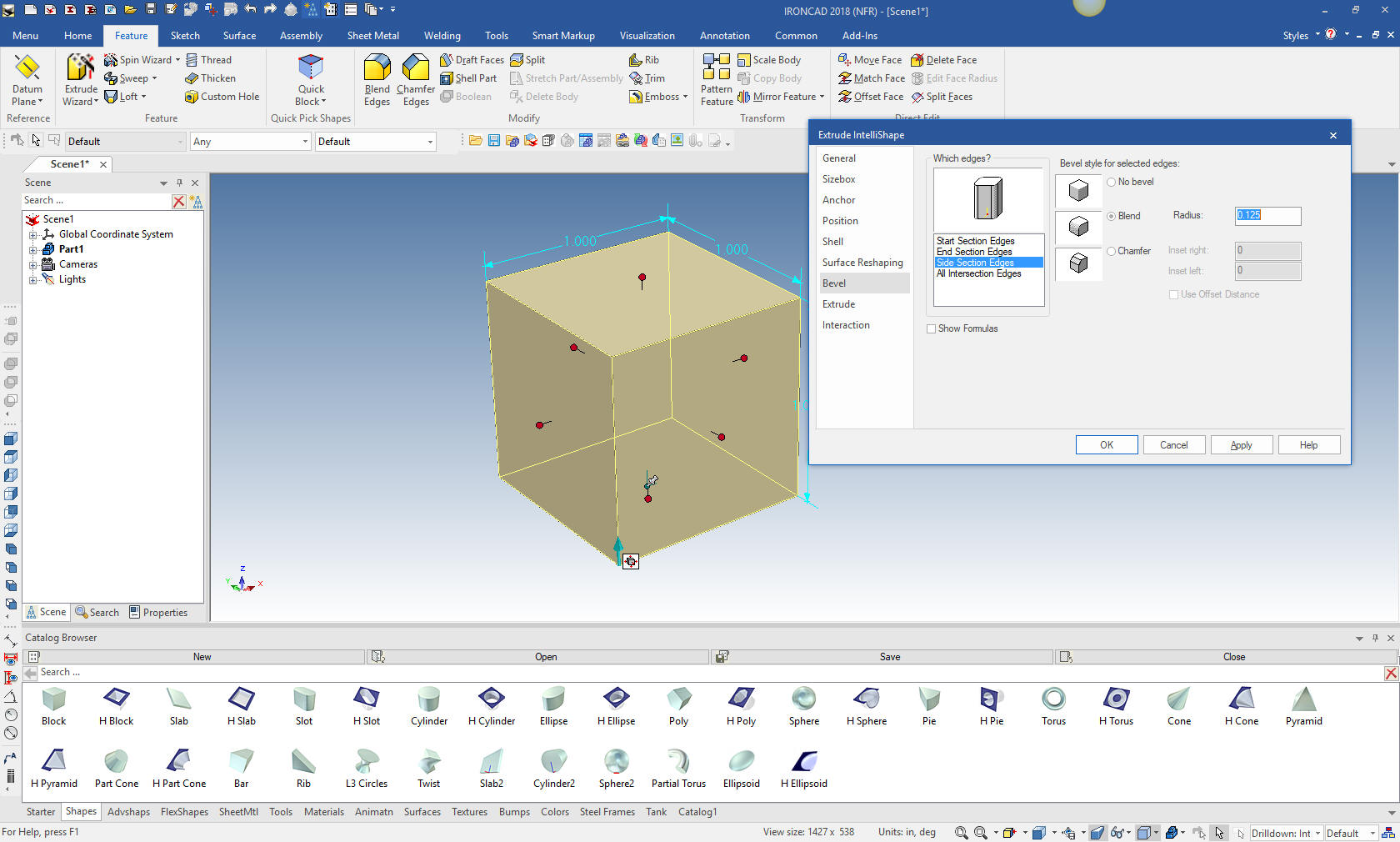Confirm with OK in Extrude IntelliShape
The width and height of the screenshot is (1400, 842).
click(x=1106, y=445)
